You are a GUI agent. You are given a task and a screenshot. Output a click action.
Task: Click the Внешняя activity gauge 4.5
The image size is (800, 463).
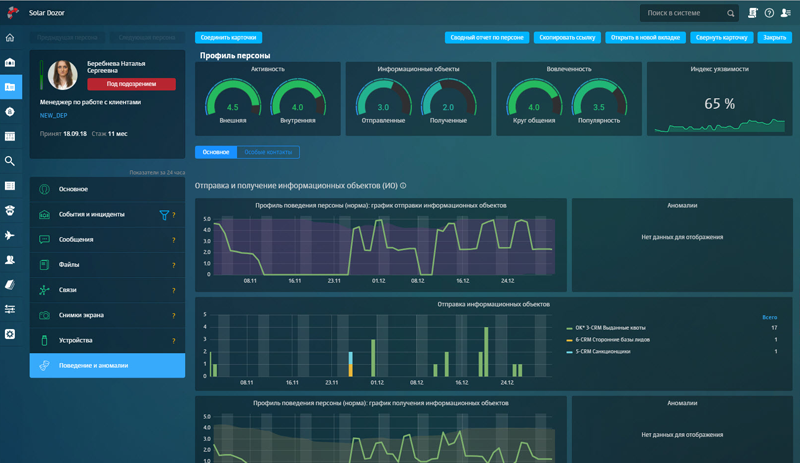click(233, 101)
